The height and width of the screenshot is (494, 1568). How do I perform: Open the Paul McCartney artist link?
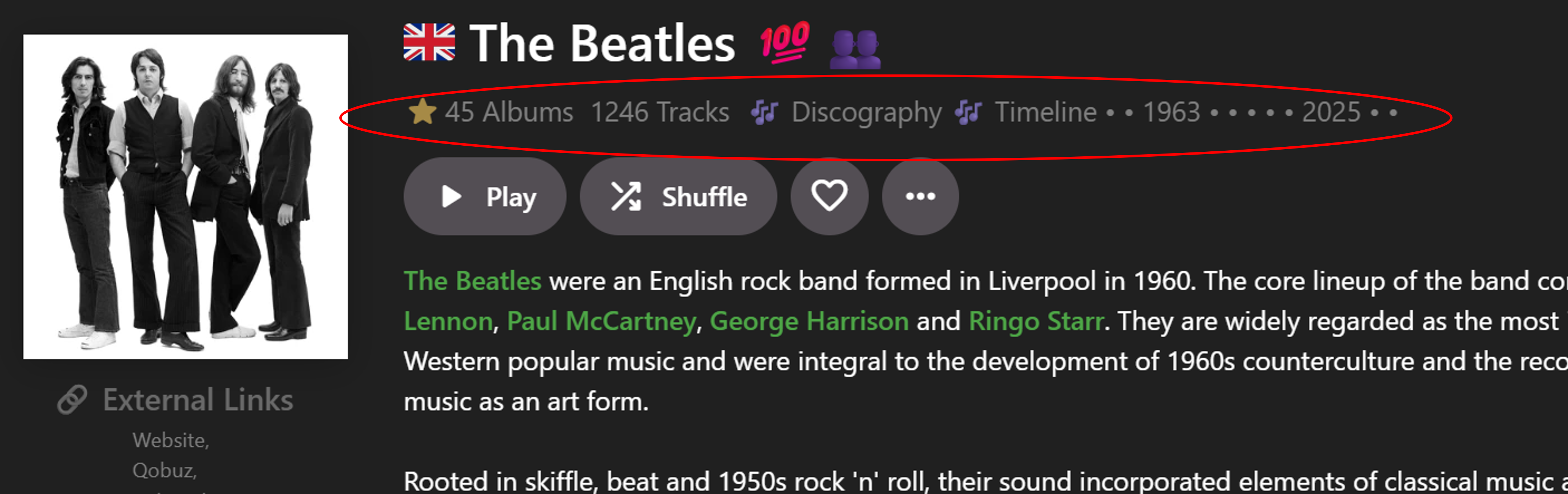click(601, 321)
